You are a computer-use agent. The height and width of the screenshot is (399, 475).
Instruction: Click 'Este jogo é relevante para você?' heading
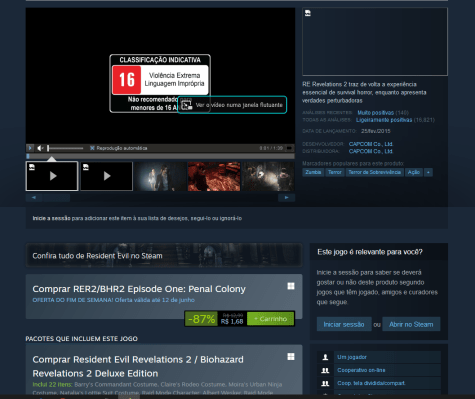[370, 252]
